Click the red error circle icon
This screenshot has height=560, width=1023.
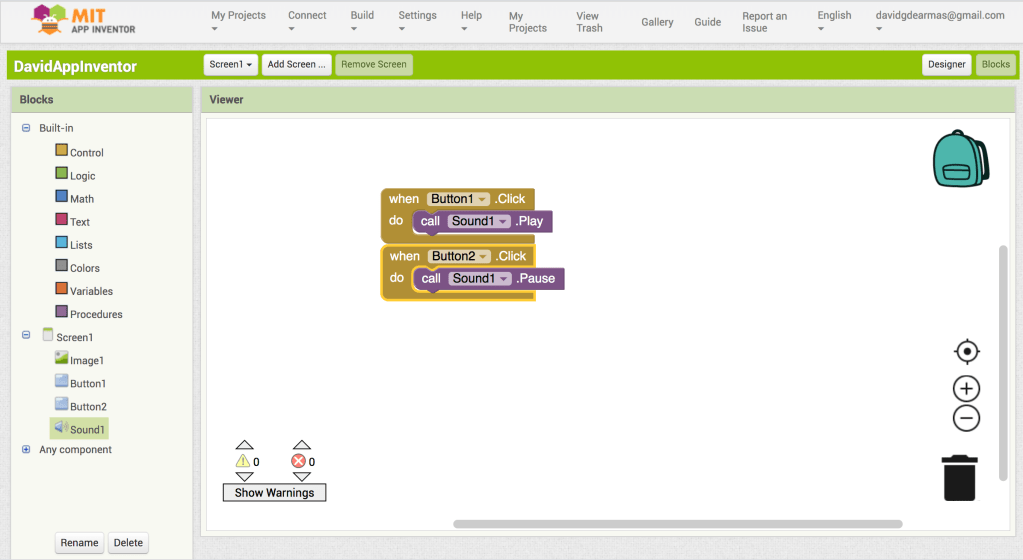[x=298, y=461]
